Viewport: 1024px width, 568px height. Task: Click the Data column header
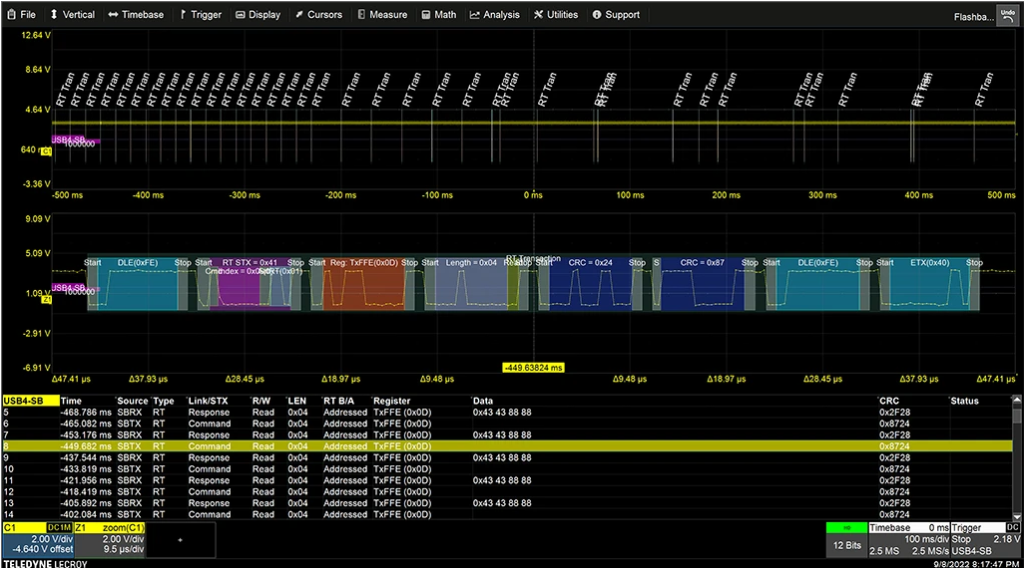click(483, 401)
